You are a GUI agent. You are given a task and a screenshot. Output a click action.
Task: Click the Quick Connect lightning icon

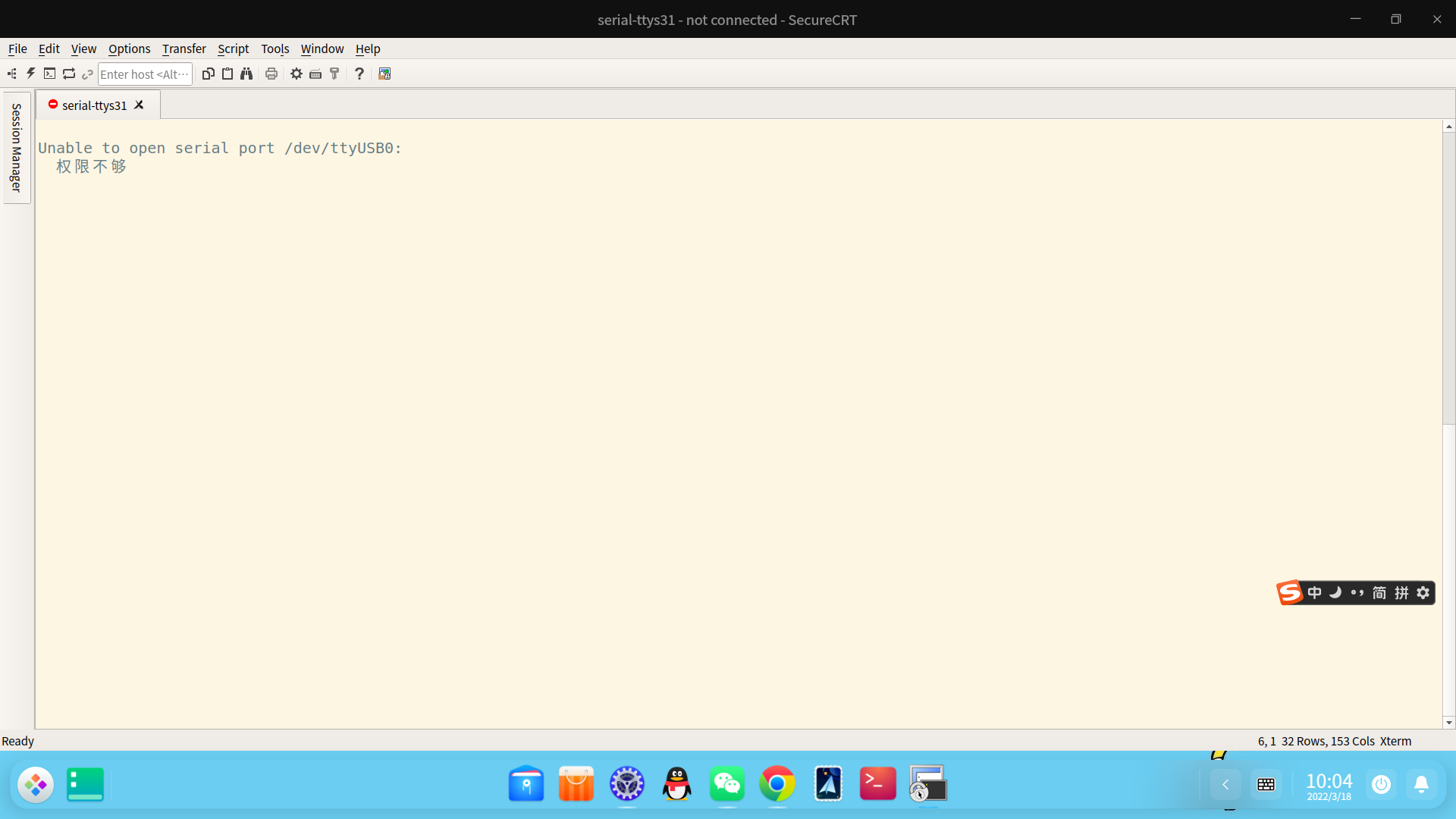pos(30,74)
